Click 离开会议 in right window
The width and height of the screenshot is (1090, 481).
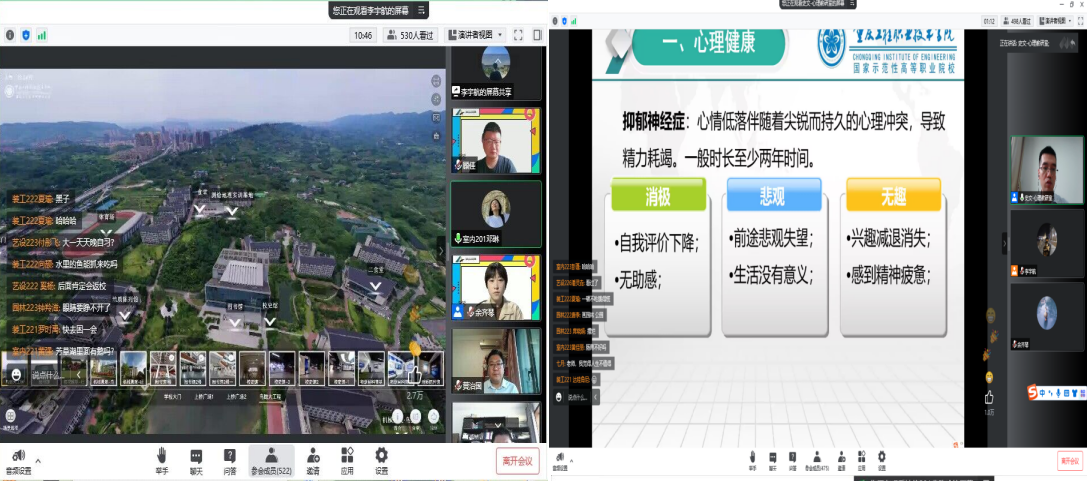[1069, 461]
